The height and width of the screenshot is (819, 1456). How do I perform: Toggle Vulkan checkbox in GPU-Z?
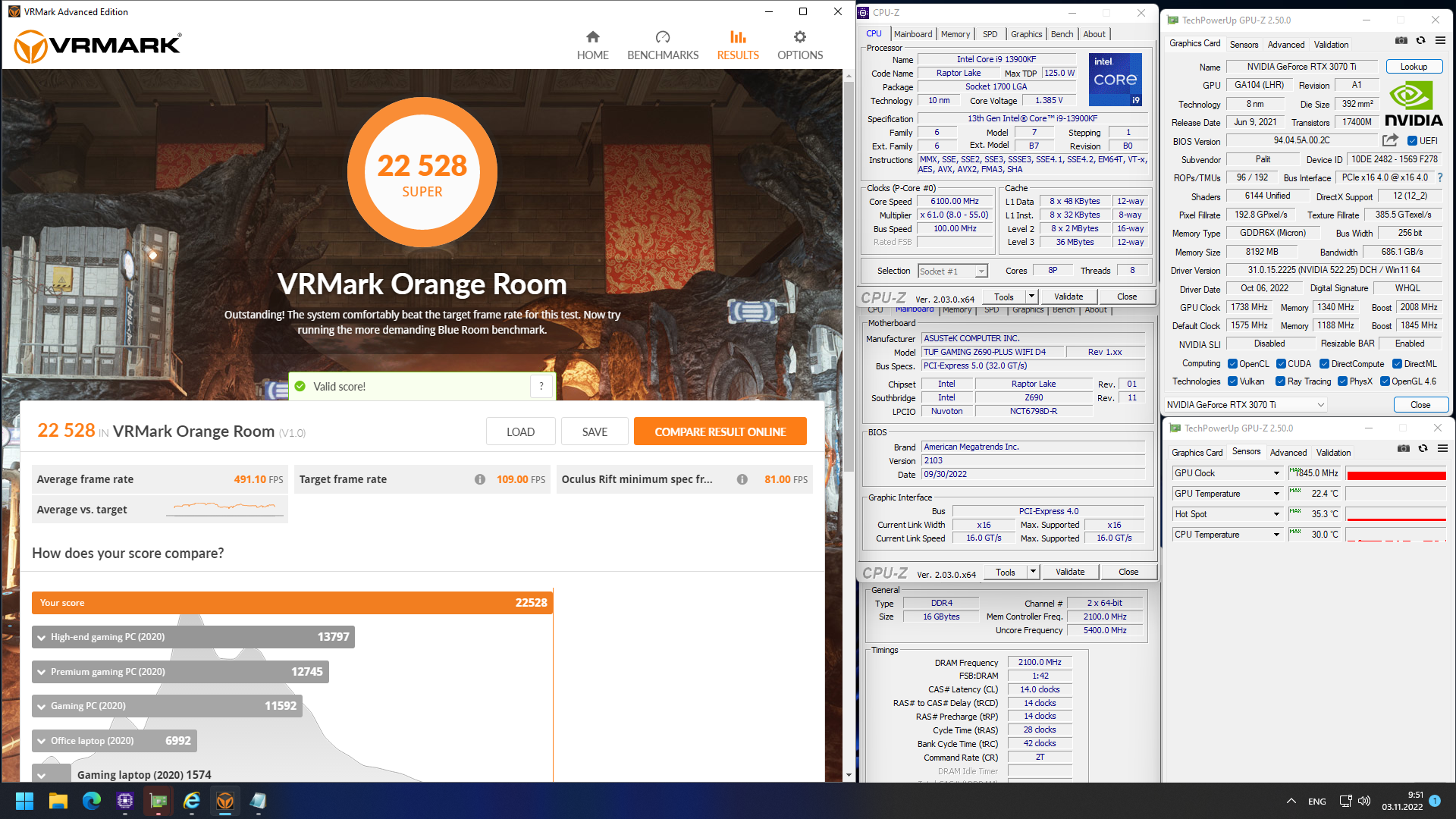point(1232,381)
